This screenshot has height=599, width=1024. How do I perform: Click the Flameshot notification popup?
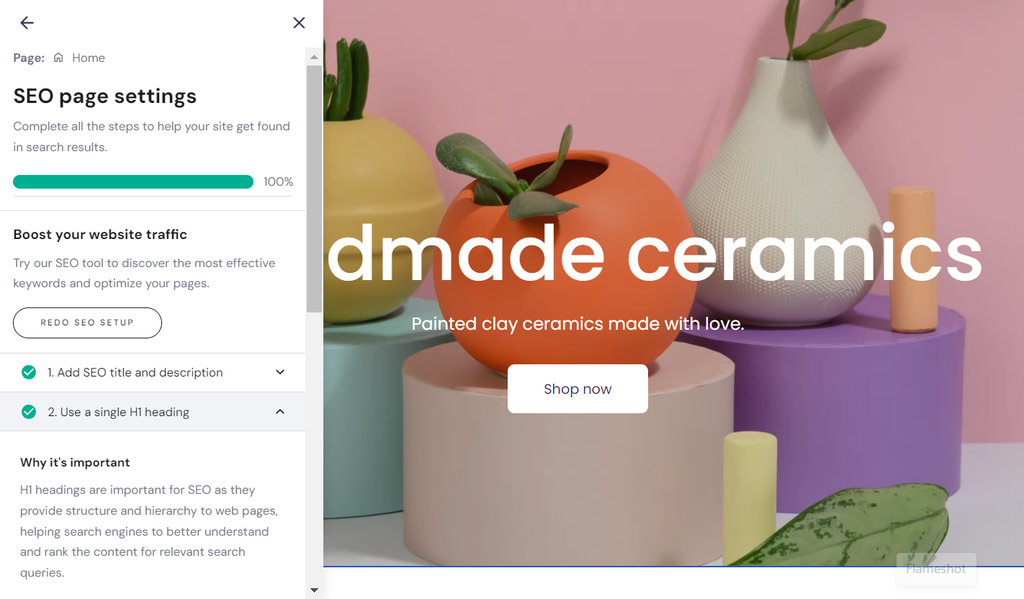[936, 569]
